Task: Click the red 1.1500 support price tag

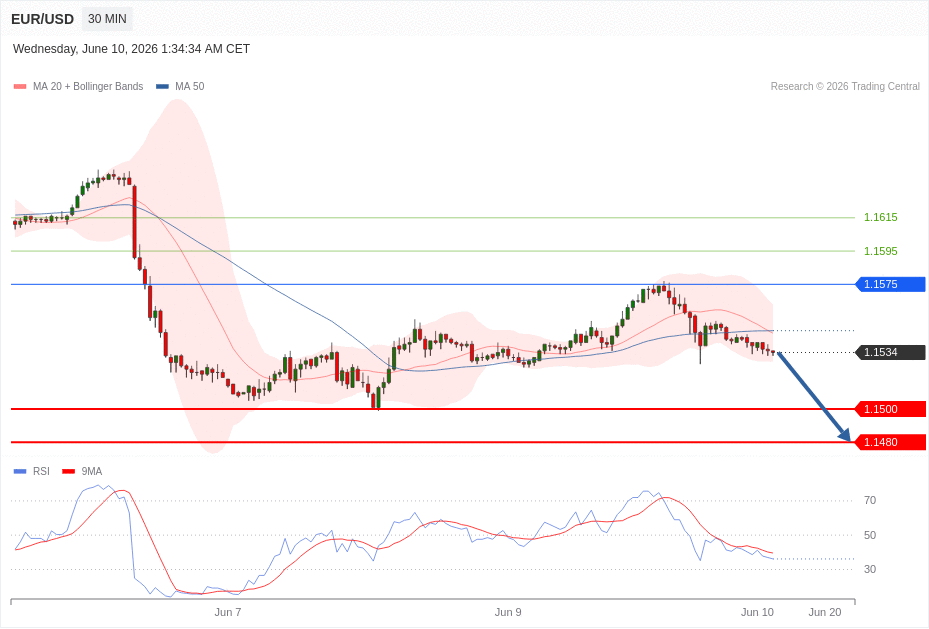Action: pyautogui.click(x=890, y=409)
